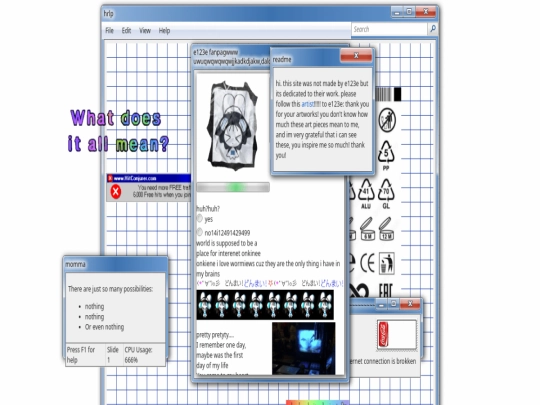Click the PP 5 recycling symbol

(x=386, y=155)
